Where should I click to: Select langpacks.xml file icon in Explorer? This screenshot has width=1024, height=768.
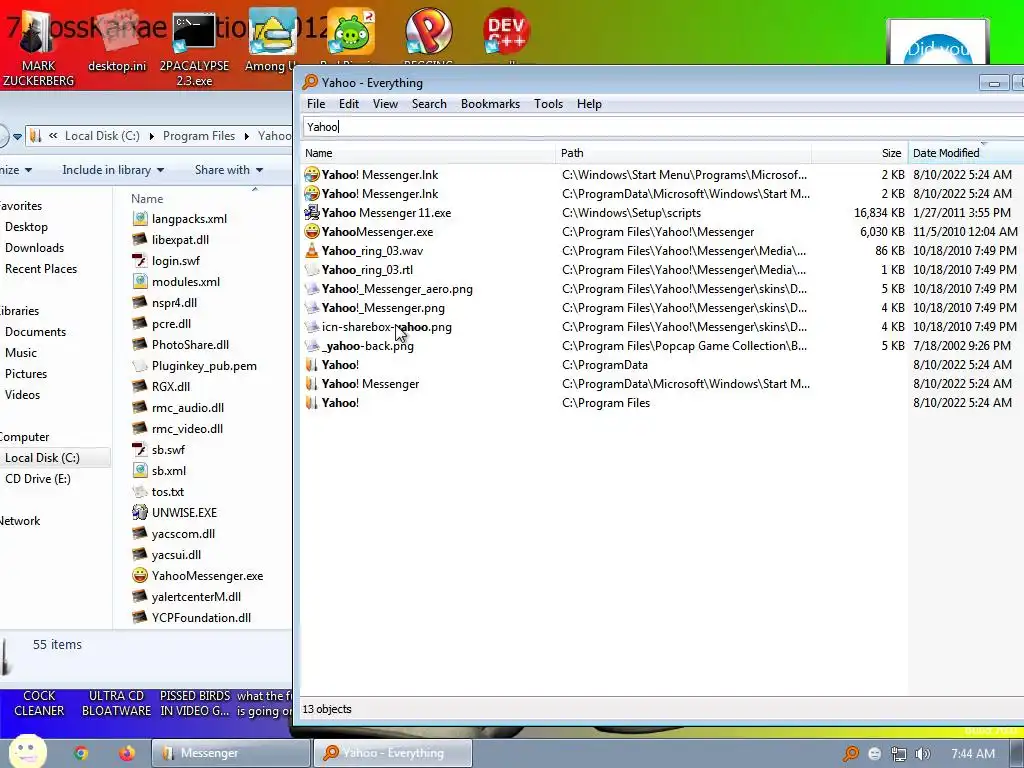pos(140,219)
